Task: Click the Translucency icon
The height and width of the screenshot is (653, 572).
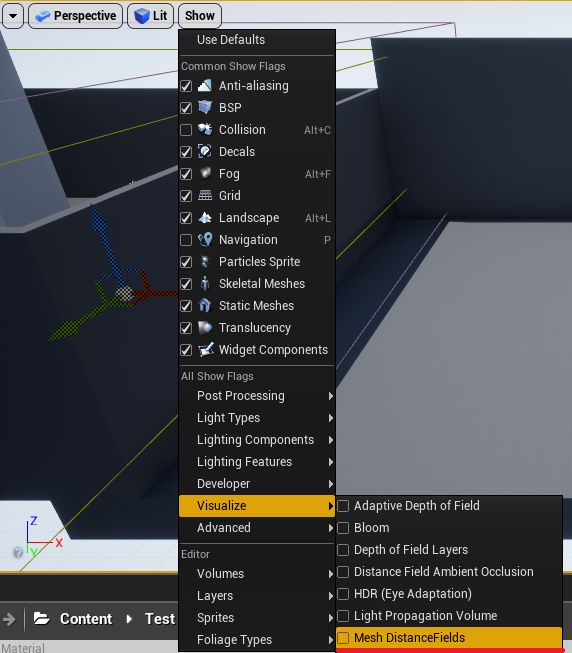Action: tap(205, 328)
